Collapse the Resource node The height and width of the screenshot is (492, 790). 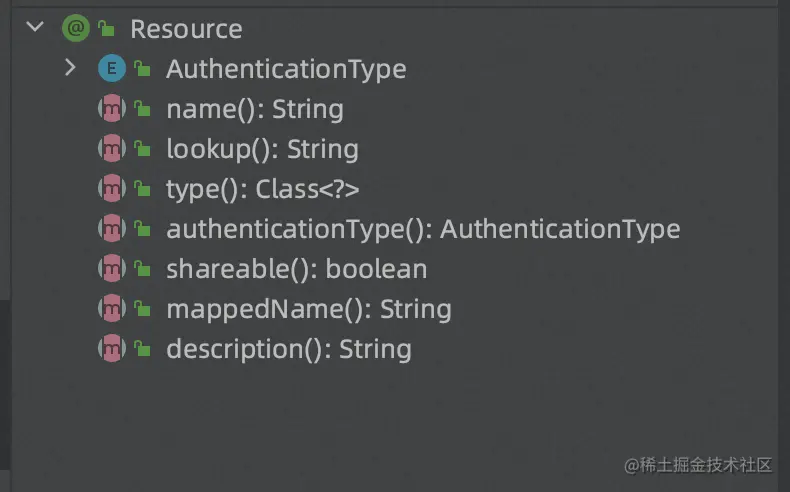pyautogui.click(x=36, y=28)
